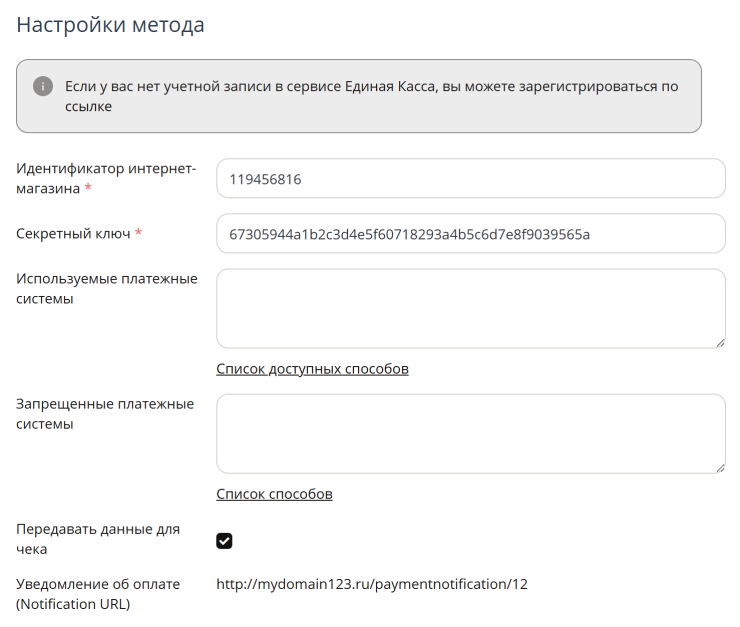Click the Единая Касса registration notice text
This screenshot has height=627, width=740.
coord(372,96)
